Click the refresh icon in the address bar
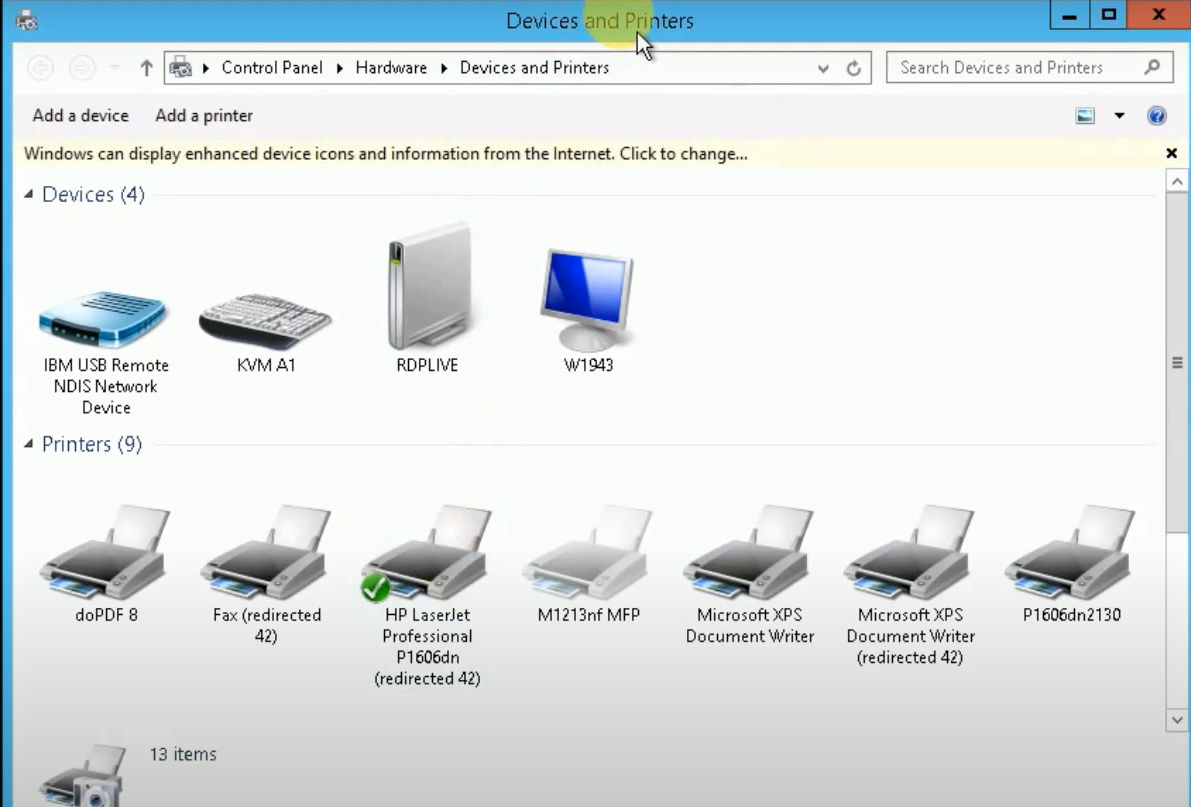Screen dimensions: 1191x807 coord(854,68)
